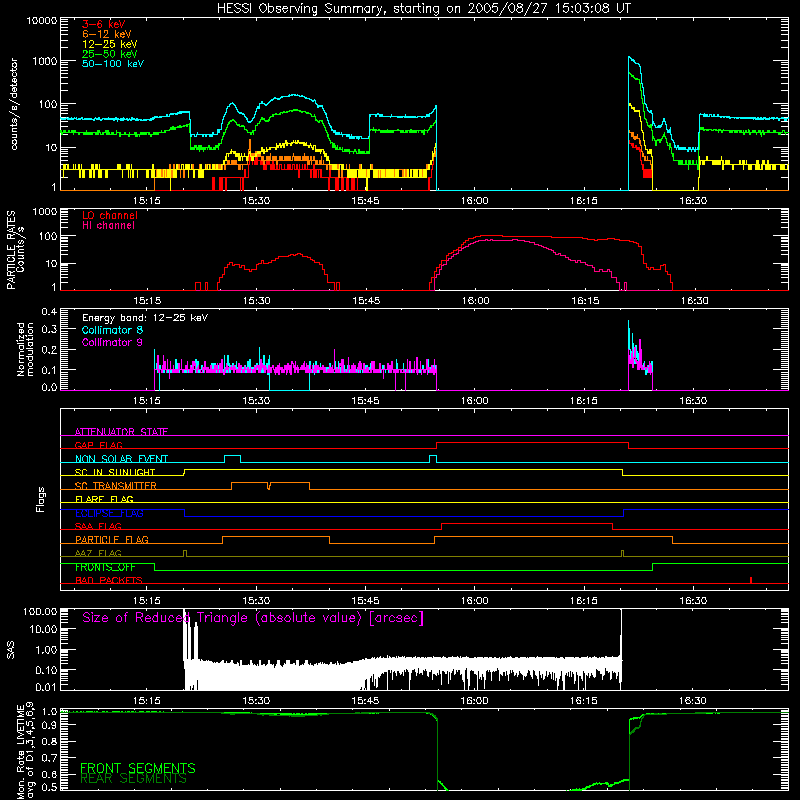Select the 25-50 keV legend label
Viewport: 800px width, 800px height.
110,54
